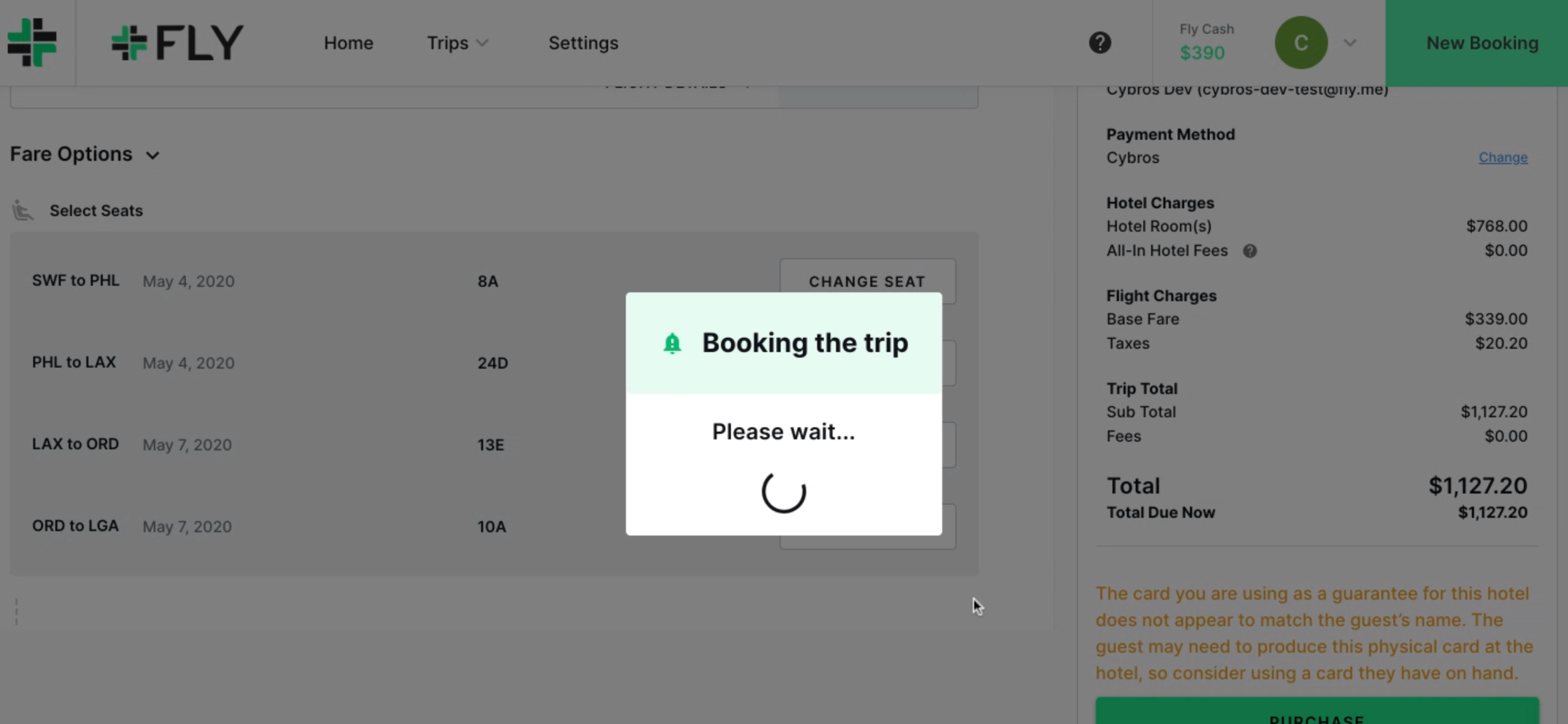Open the help question mark icon
Viewport: 1568px width, 724px height.
[1099, 43]
